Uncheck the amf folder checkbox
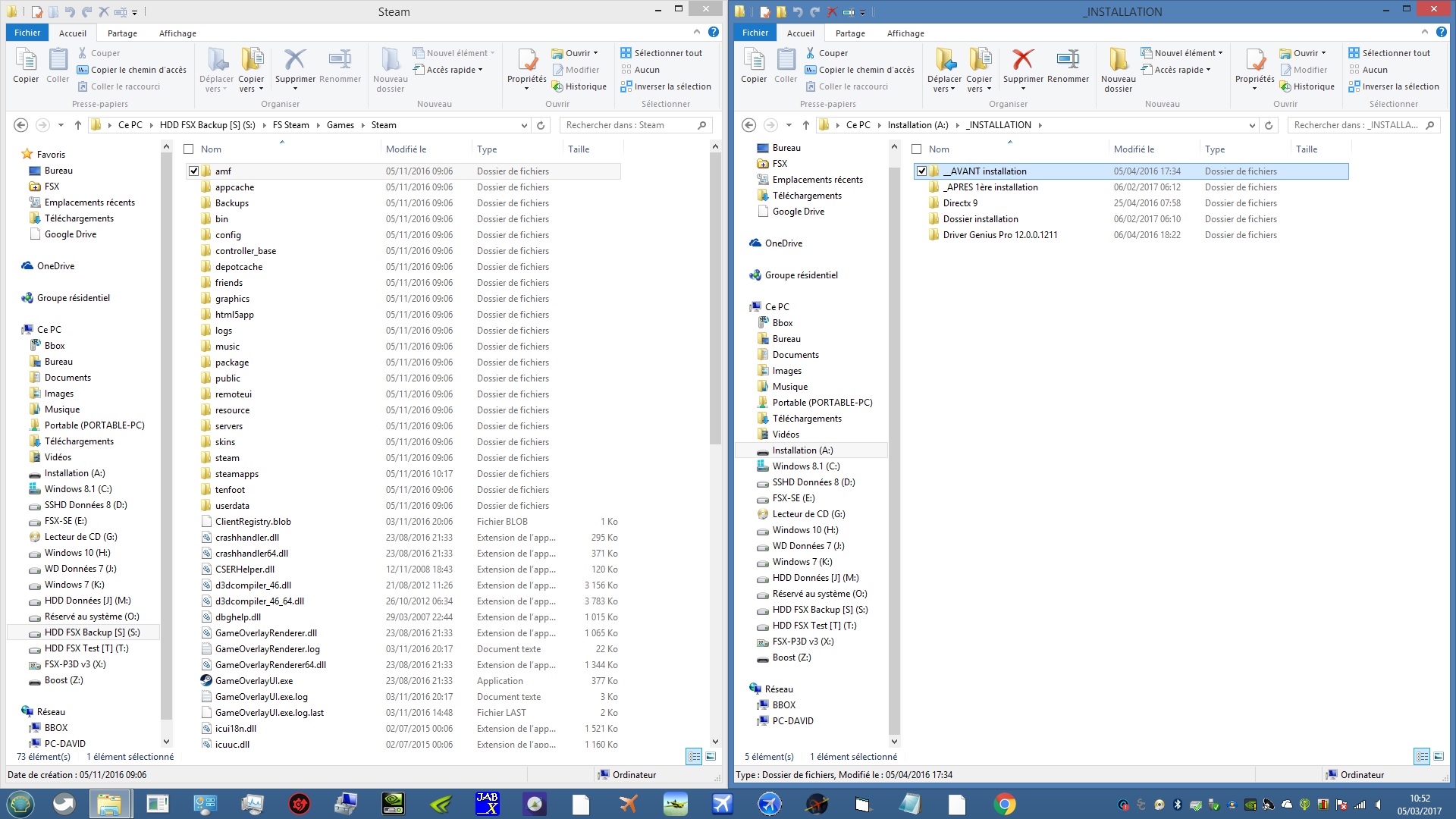The width and height of the screenshot is (1456, 819). [x=193, y=171]
